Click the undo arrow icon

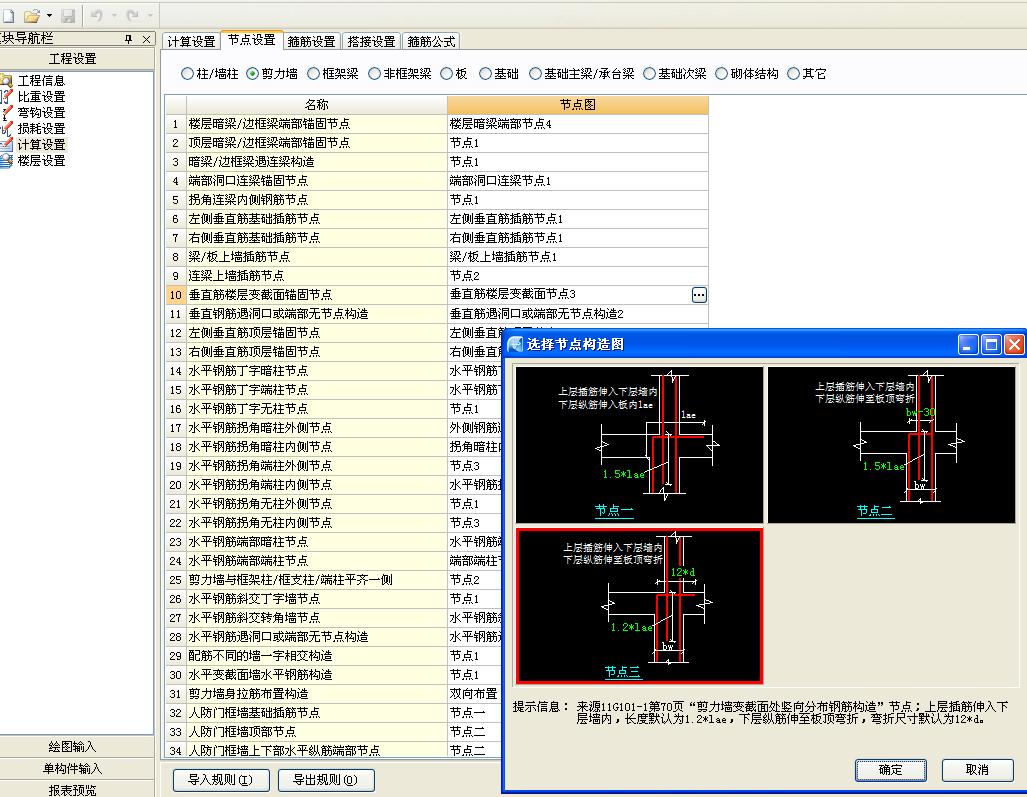97,14
